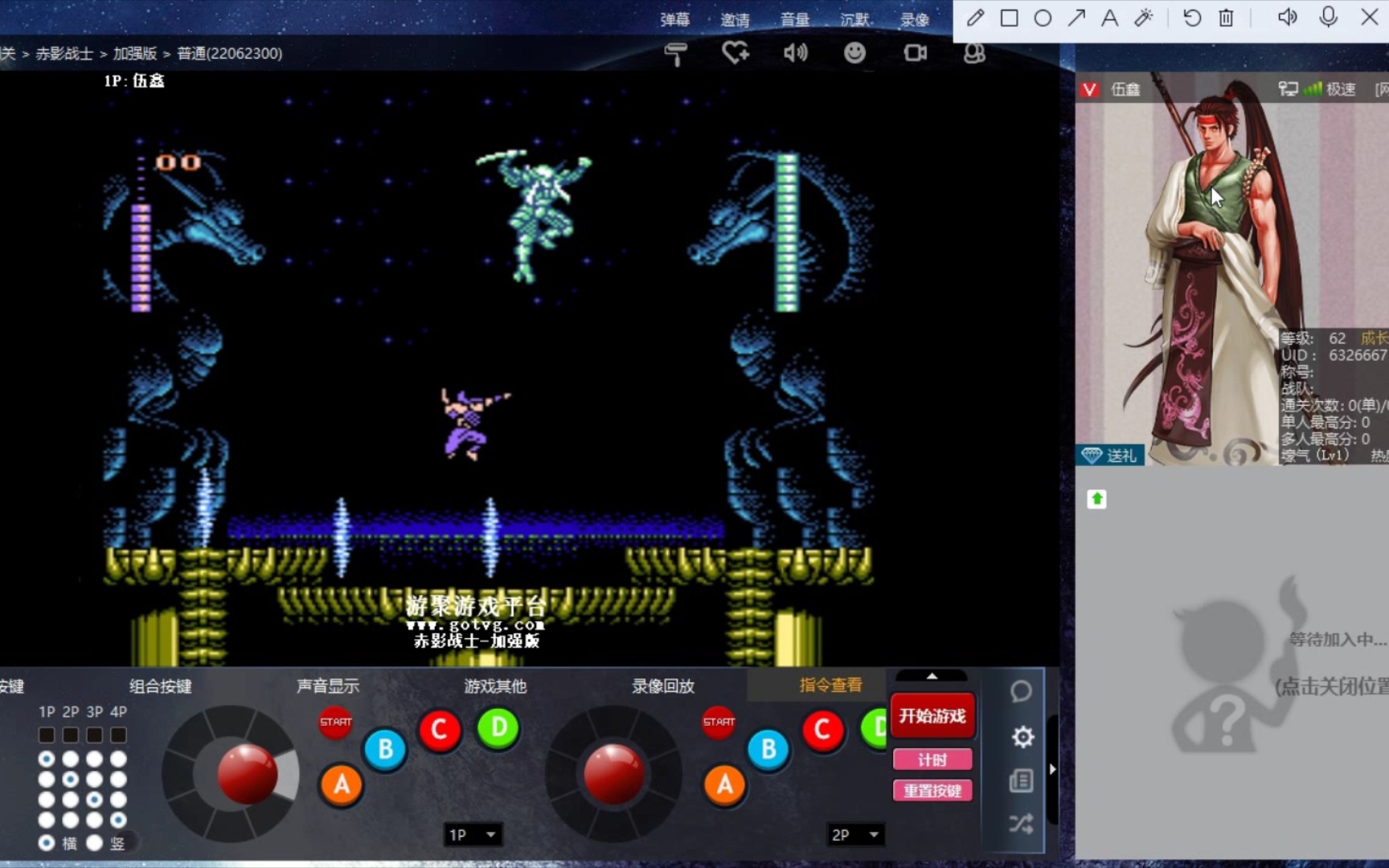Toggle the microphone icon
Viewport: 1389px width, 868px height.
pos(1328,17)
